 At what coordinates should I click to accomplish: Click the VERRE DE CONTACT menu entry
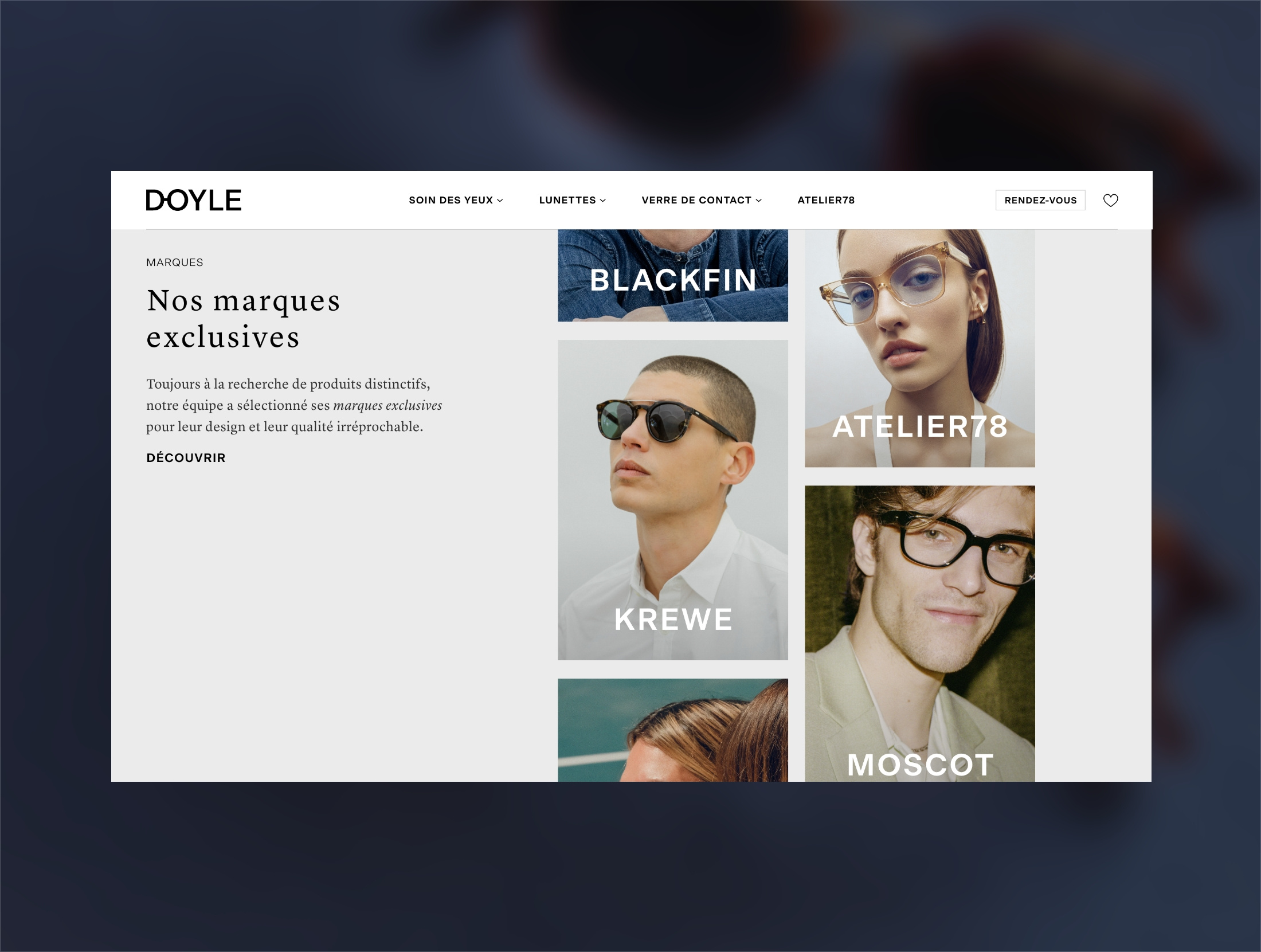pyautogui.click(x=696, y=200)
